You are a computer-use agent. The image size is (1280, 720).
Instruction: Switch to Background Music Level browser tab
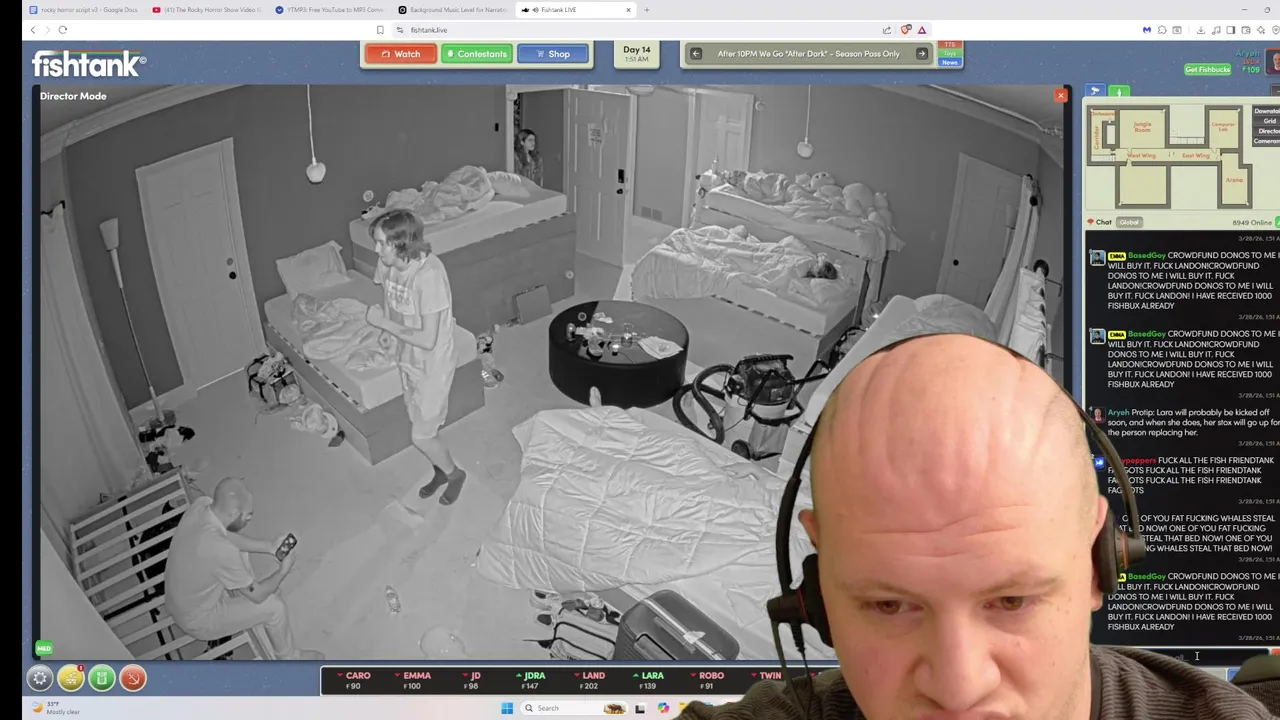[453, 10]
